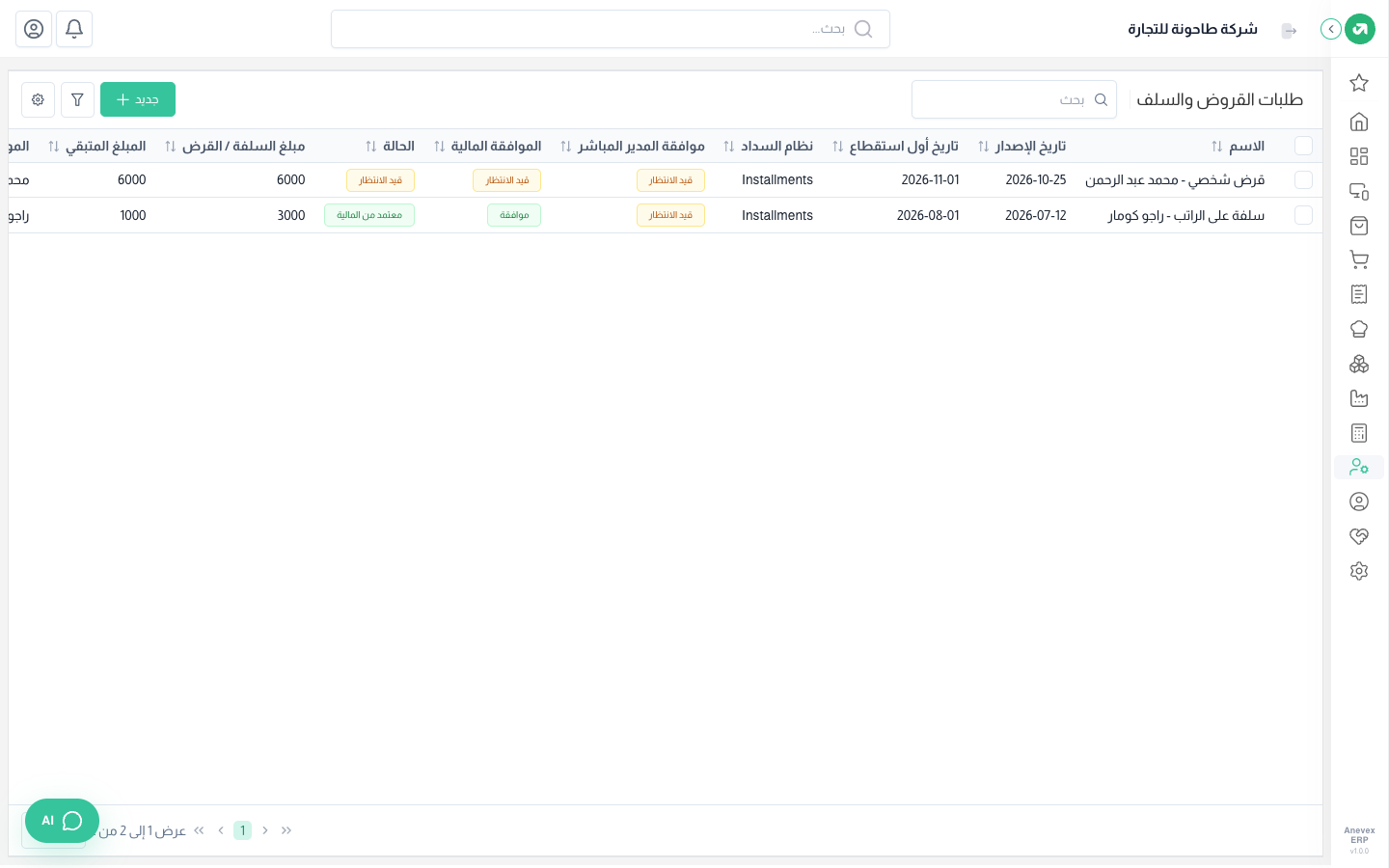Select the قرض شخصي - محمد عبد الرحمن row checkbox

[1303, 180]
